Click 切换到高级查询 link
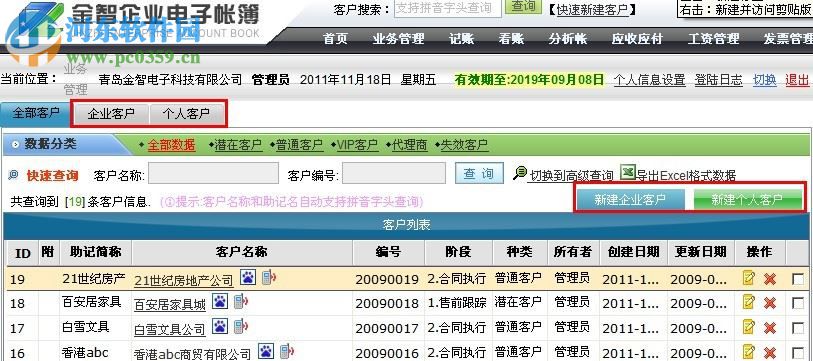This screenshot has width=813, height=361. pos(571,175)
